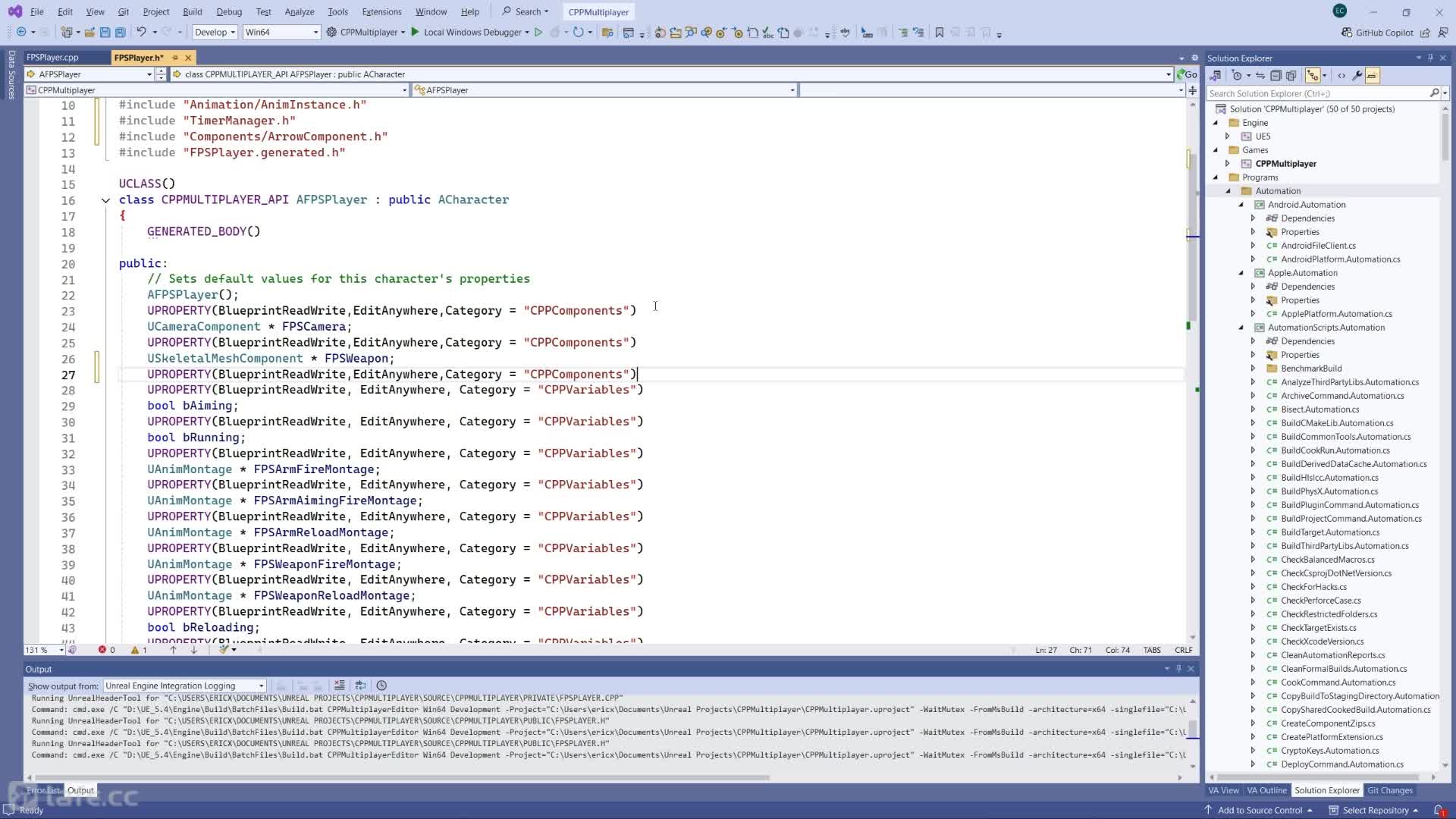Open the Git menu
1456x819 pixels.
click(123, 12)
